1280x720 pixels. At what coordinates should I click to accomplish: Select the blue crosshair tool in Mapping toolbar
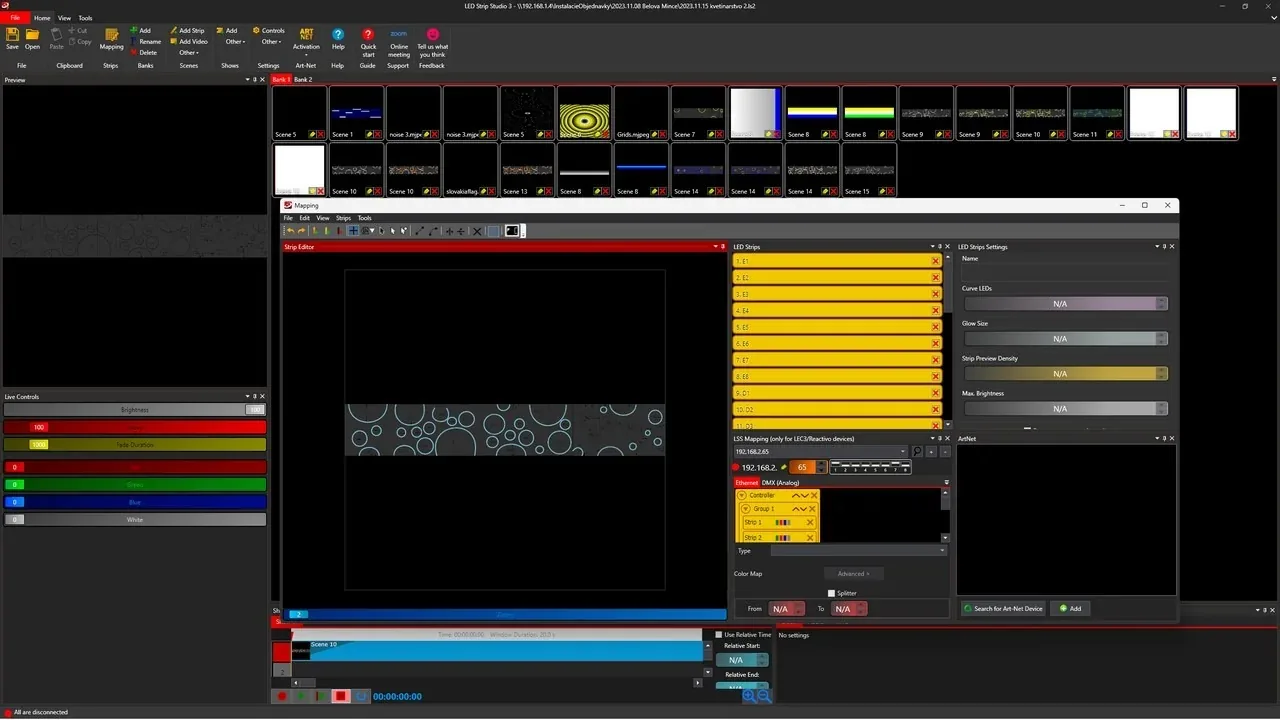pyautogui.click(x=353, y=231)
